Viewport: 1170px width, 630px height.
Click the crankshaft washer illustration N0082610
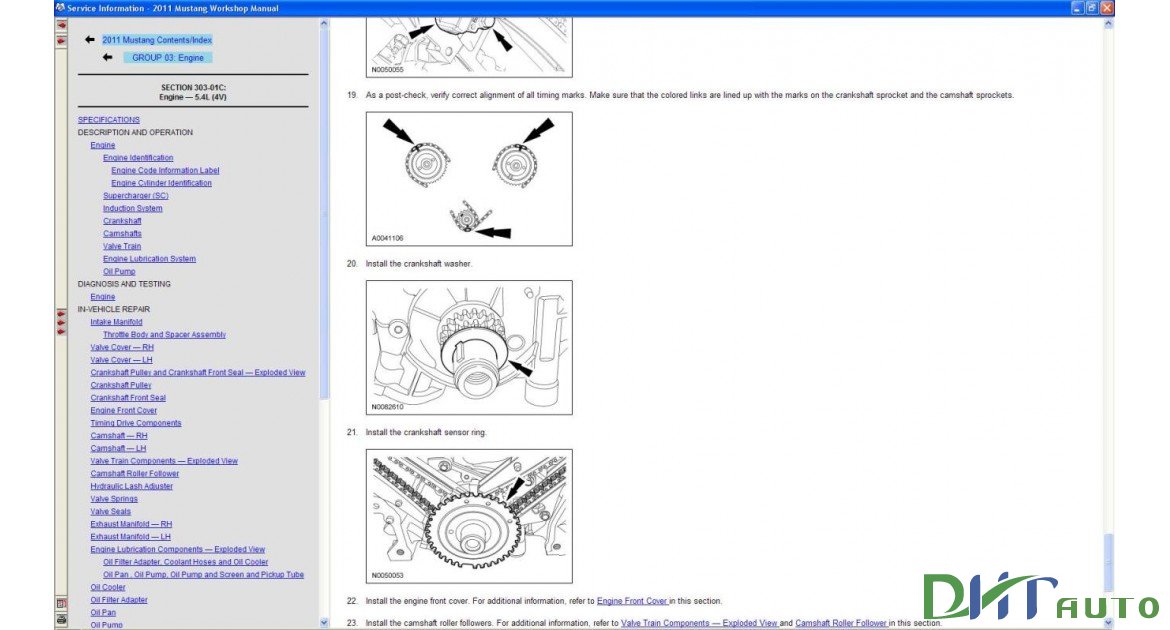pyautogui.click(x=469, y=348)
